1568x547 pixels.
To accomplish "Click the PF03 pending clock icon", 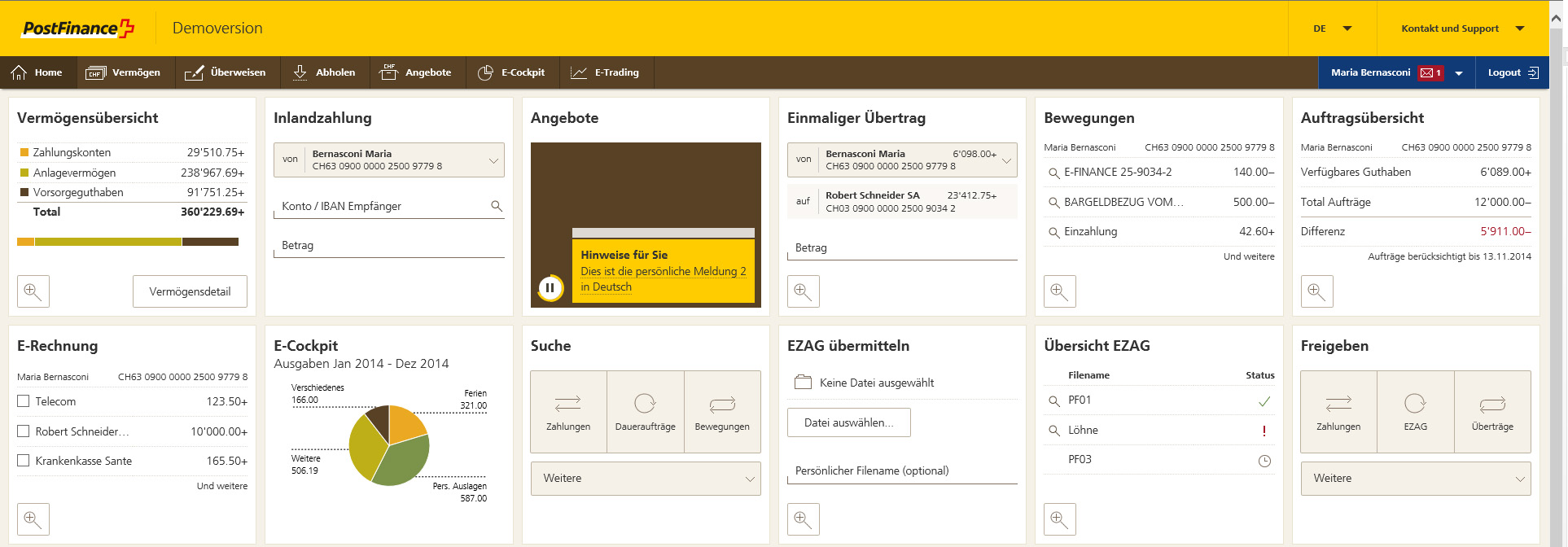I will [1264, 461].
